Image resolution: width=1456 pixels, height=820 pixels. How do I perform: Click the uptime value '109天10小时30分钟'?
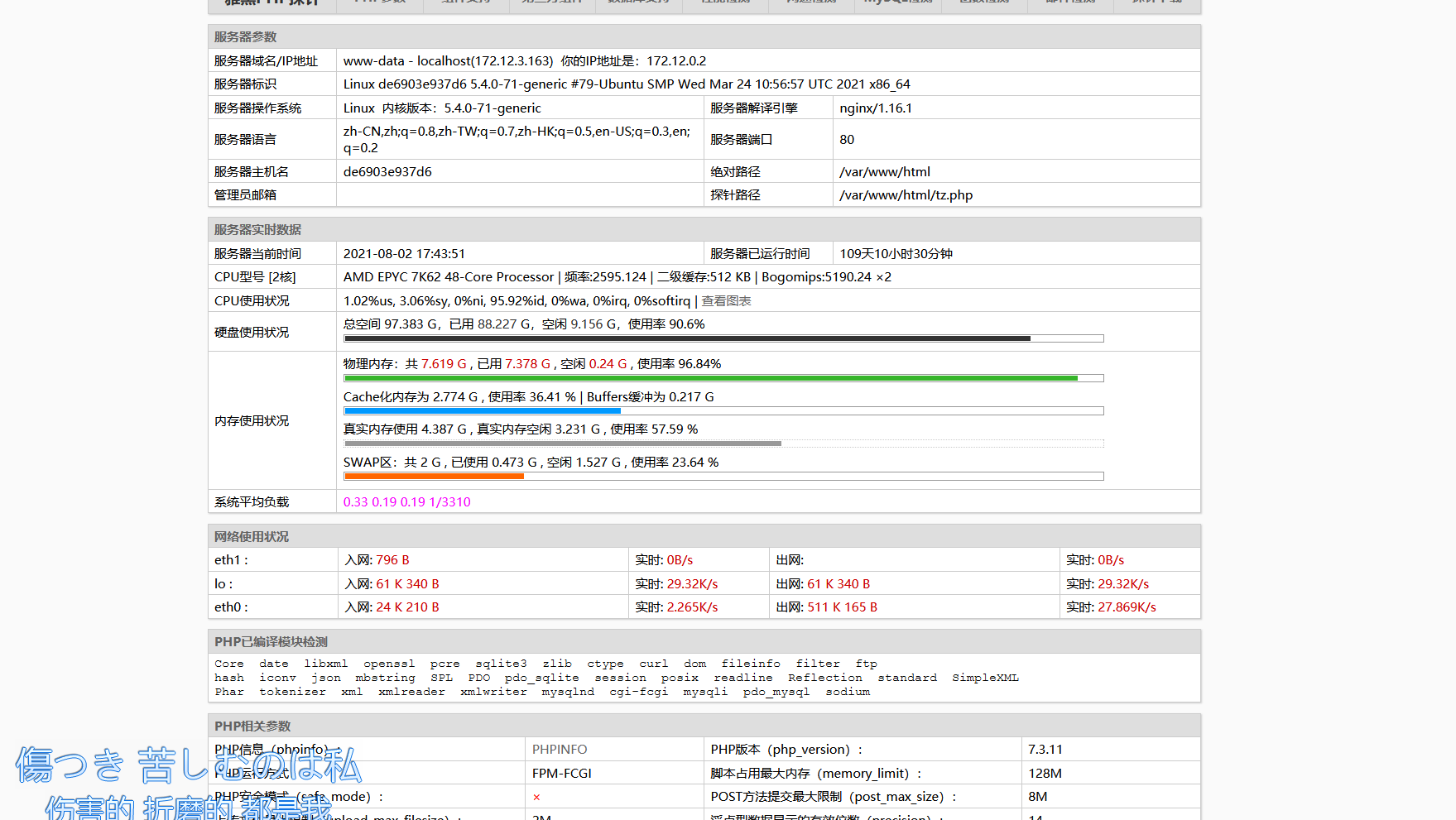click(896, 253)
